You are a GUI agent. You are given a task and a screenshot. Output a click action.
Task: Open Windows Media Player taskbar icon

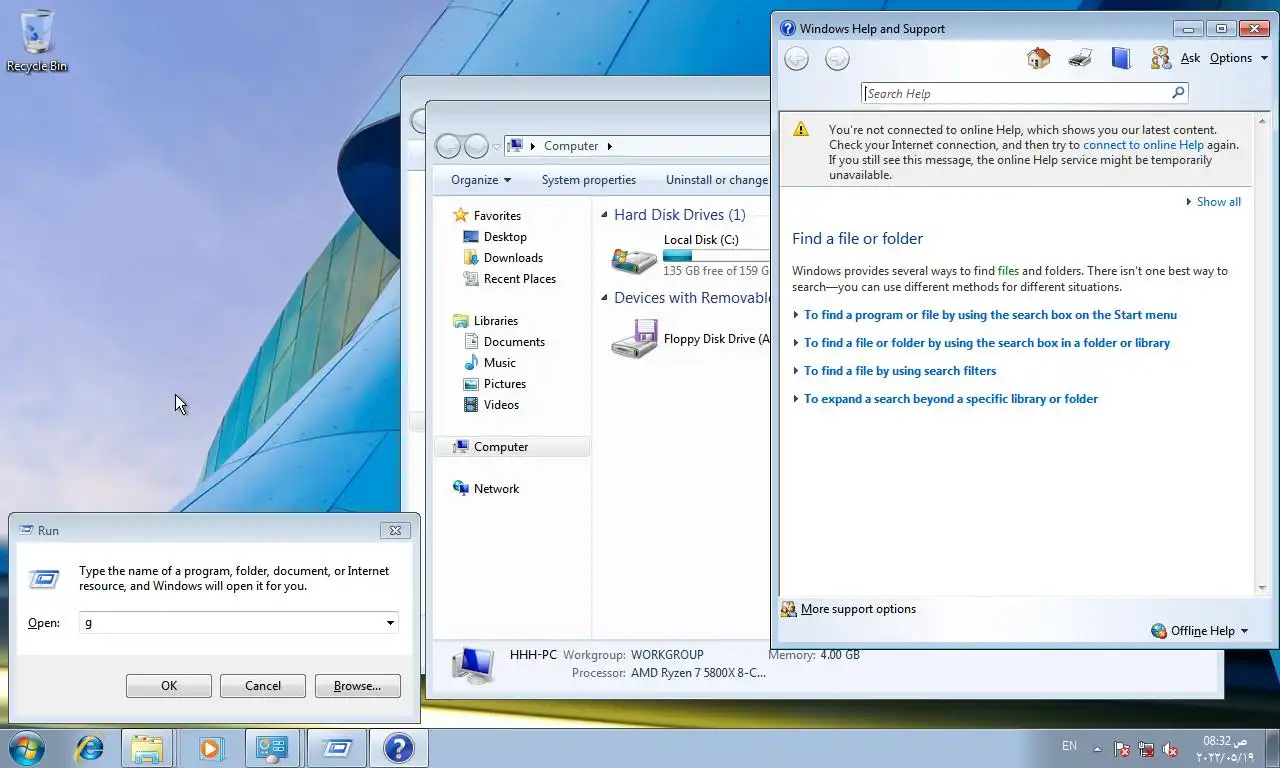(x=210, y=748)
